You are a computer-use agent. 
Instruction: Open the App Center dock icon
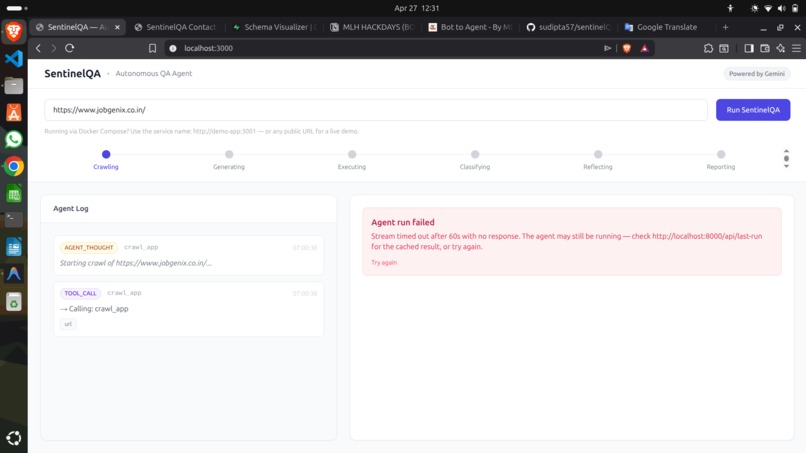pyautogui.click(x=14, y=113)
